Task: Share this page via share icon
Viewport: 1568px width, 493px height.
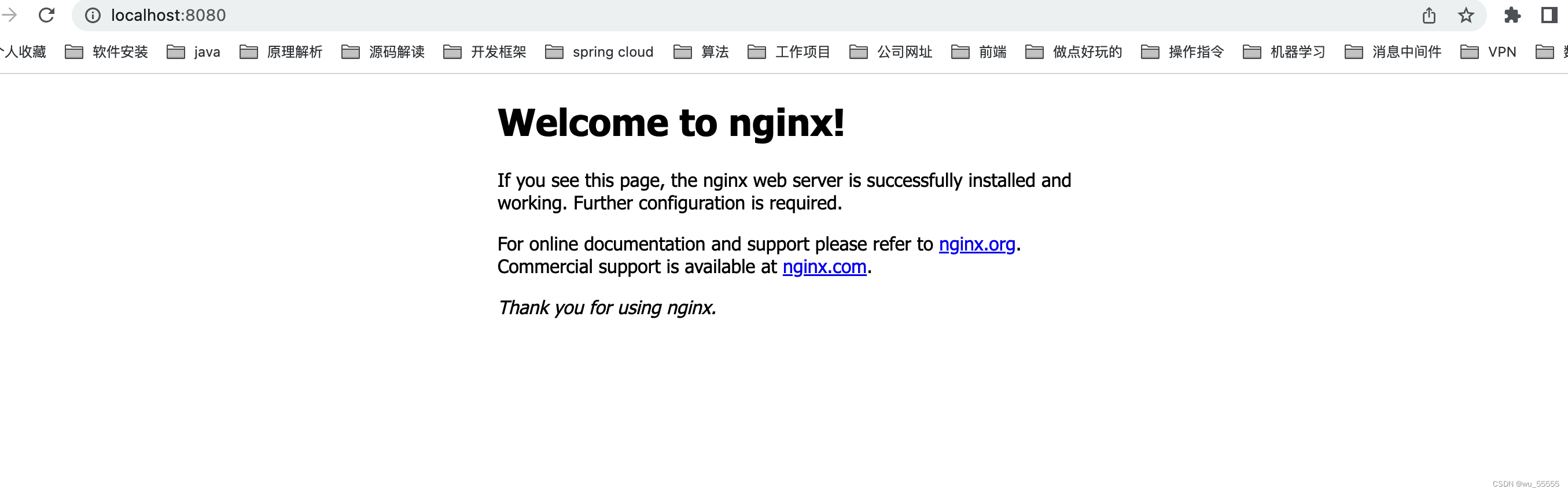Action: pos(1429,15)
